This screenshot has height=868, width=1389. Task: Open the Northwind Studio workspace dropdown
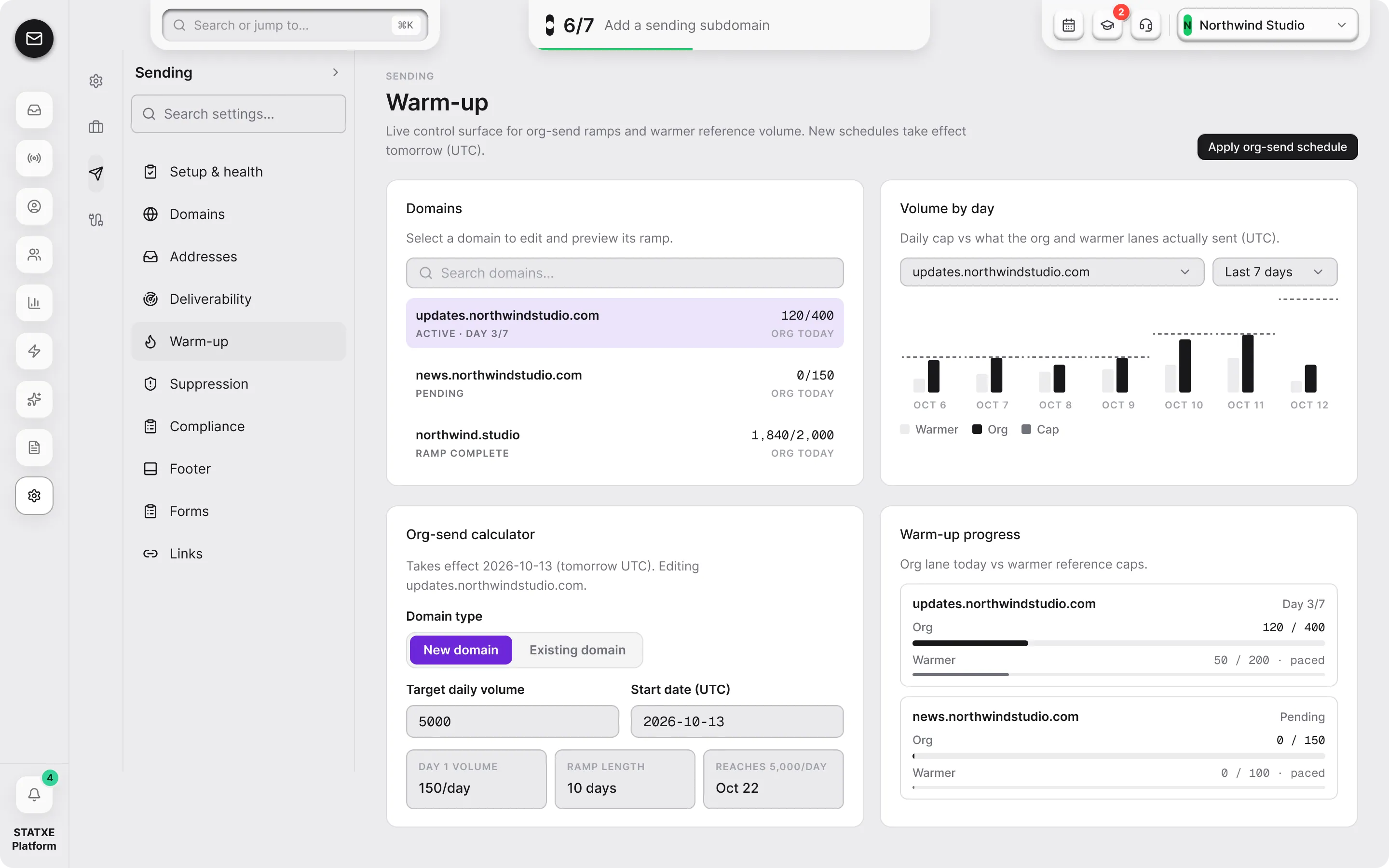pos(1267,25)
